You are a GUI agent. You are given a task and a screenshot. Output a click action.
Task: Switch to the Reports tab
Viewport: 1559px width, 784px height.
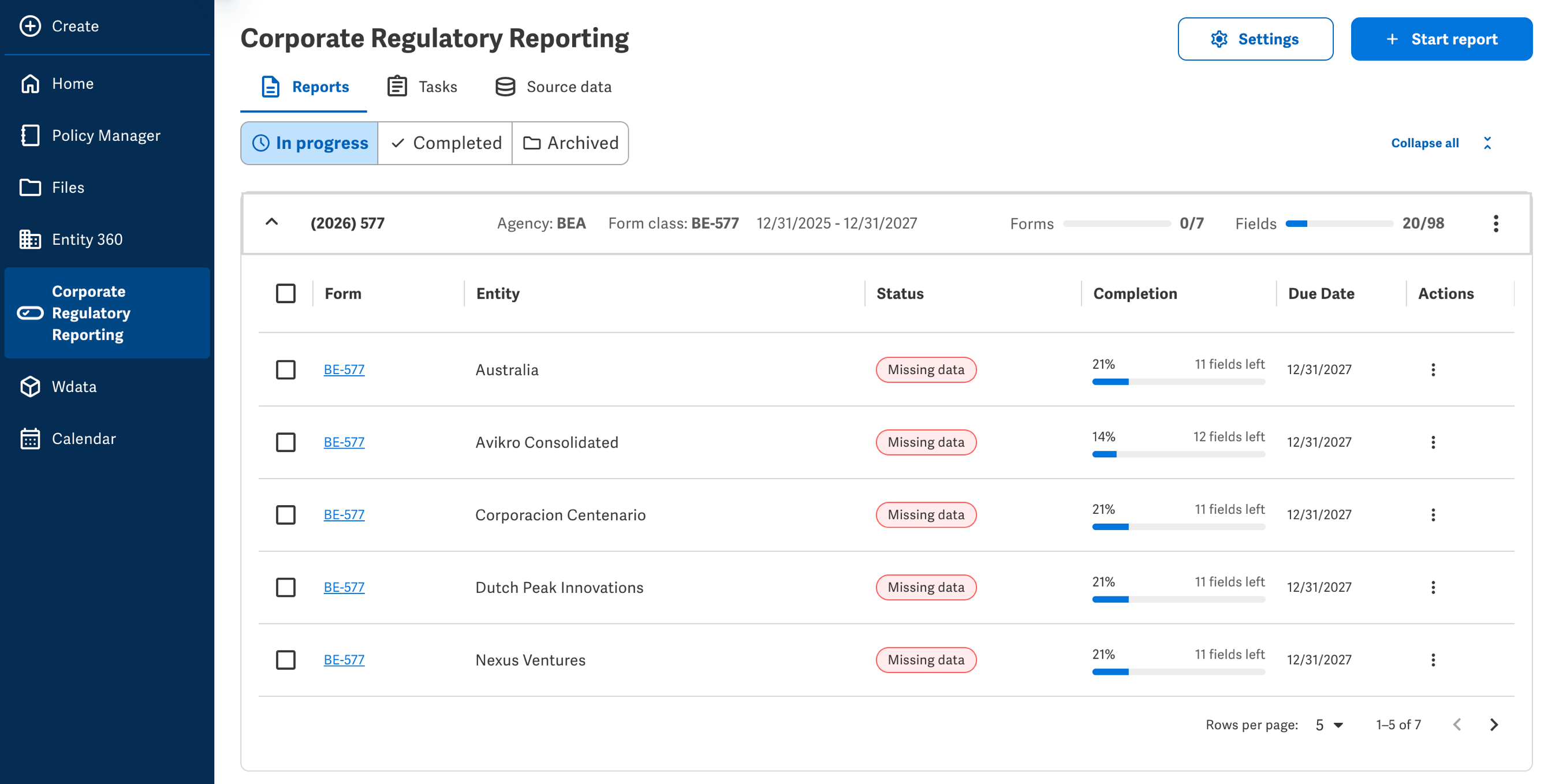[x=304, y=87]
